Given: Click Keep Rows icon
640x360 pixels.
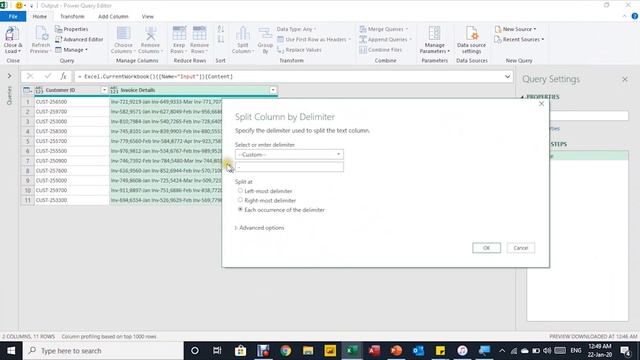Looking at the screenshot, I should pyautogui.click(x=179, y=34).
